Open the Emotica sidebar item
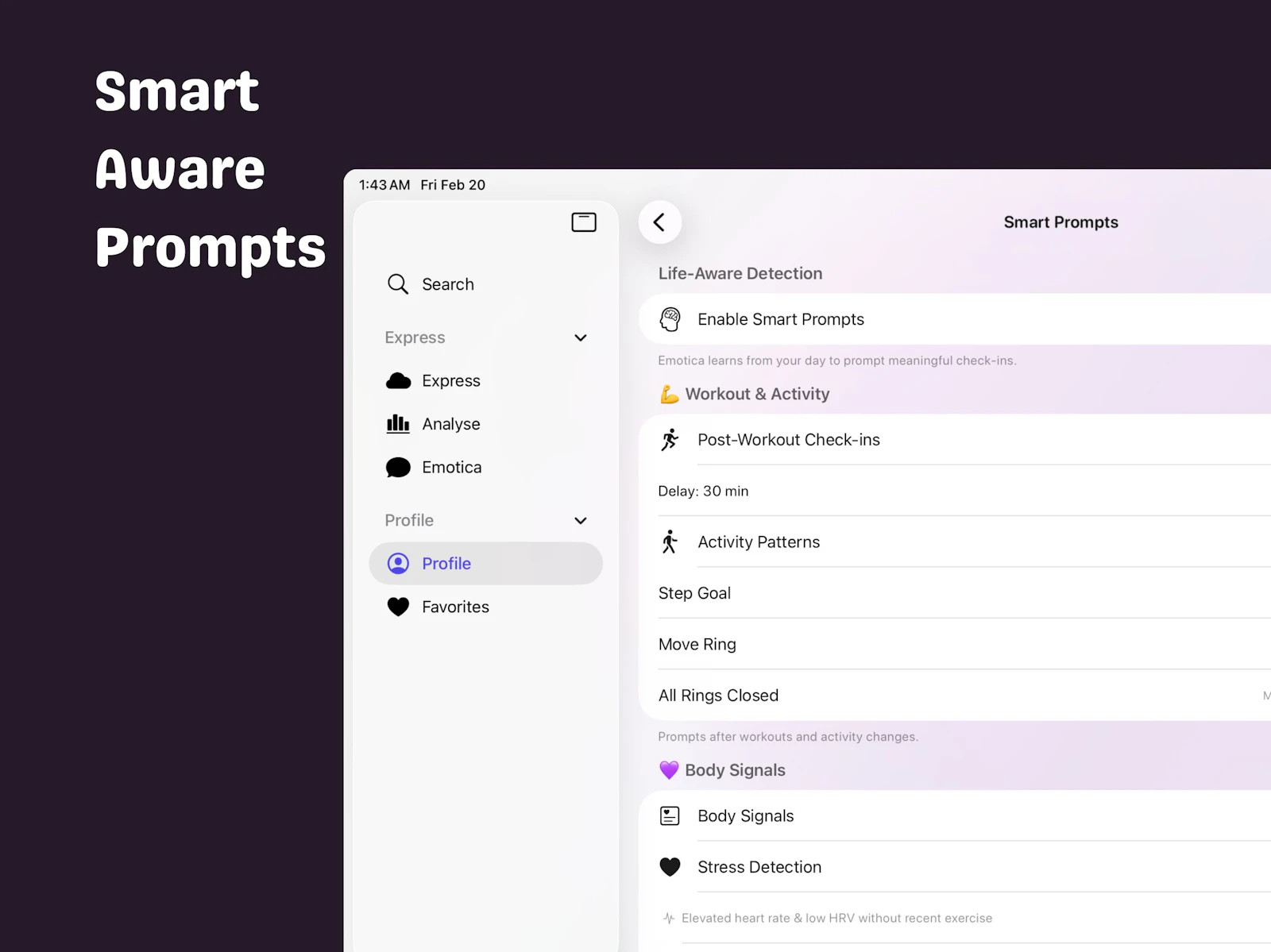 pos(485,468)
